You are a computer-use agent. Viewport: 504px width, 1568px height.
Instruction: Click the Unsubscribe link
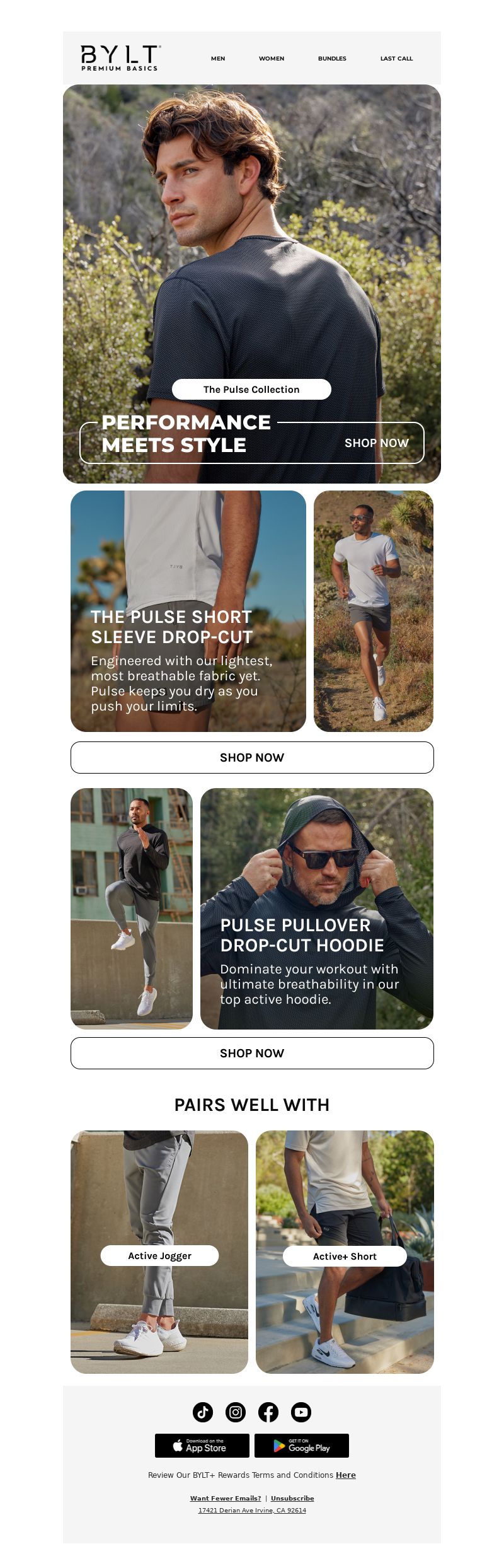[292, 1498]
